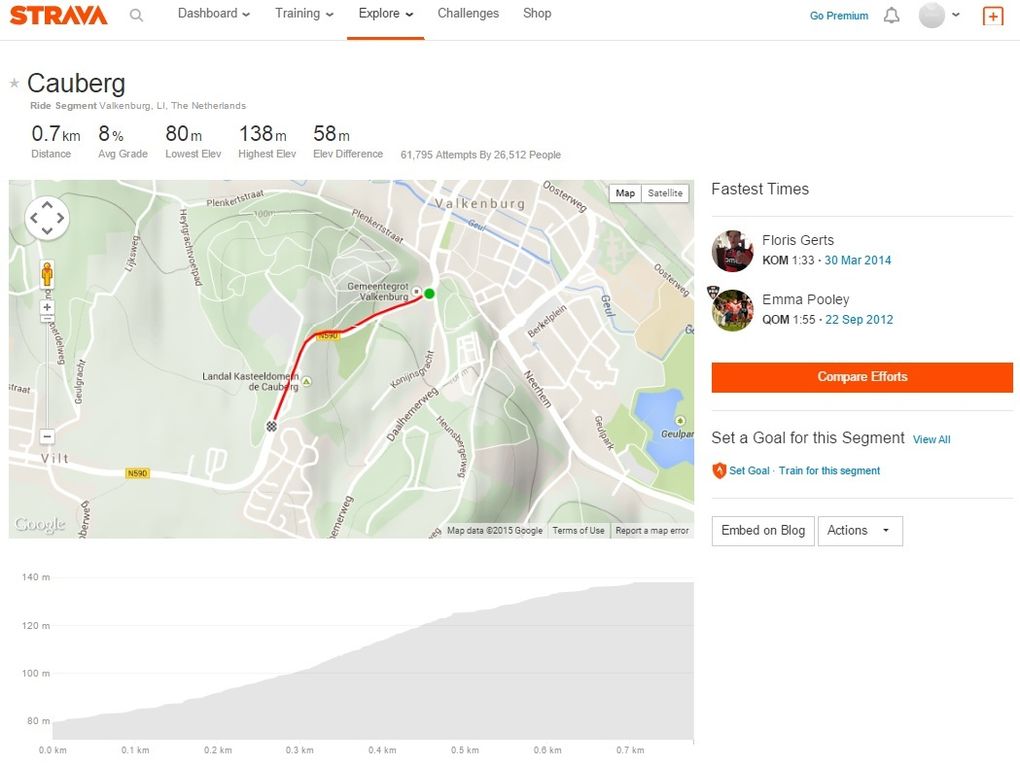Switch map to Satellite view
1020x765 pixels.
coord(665,193)
